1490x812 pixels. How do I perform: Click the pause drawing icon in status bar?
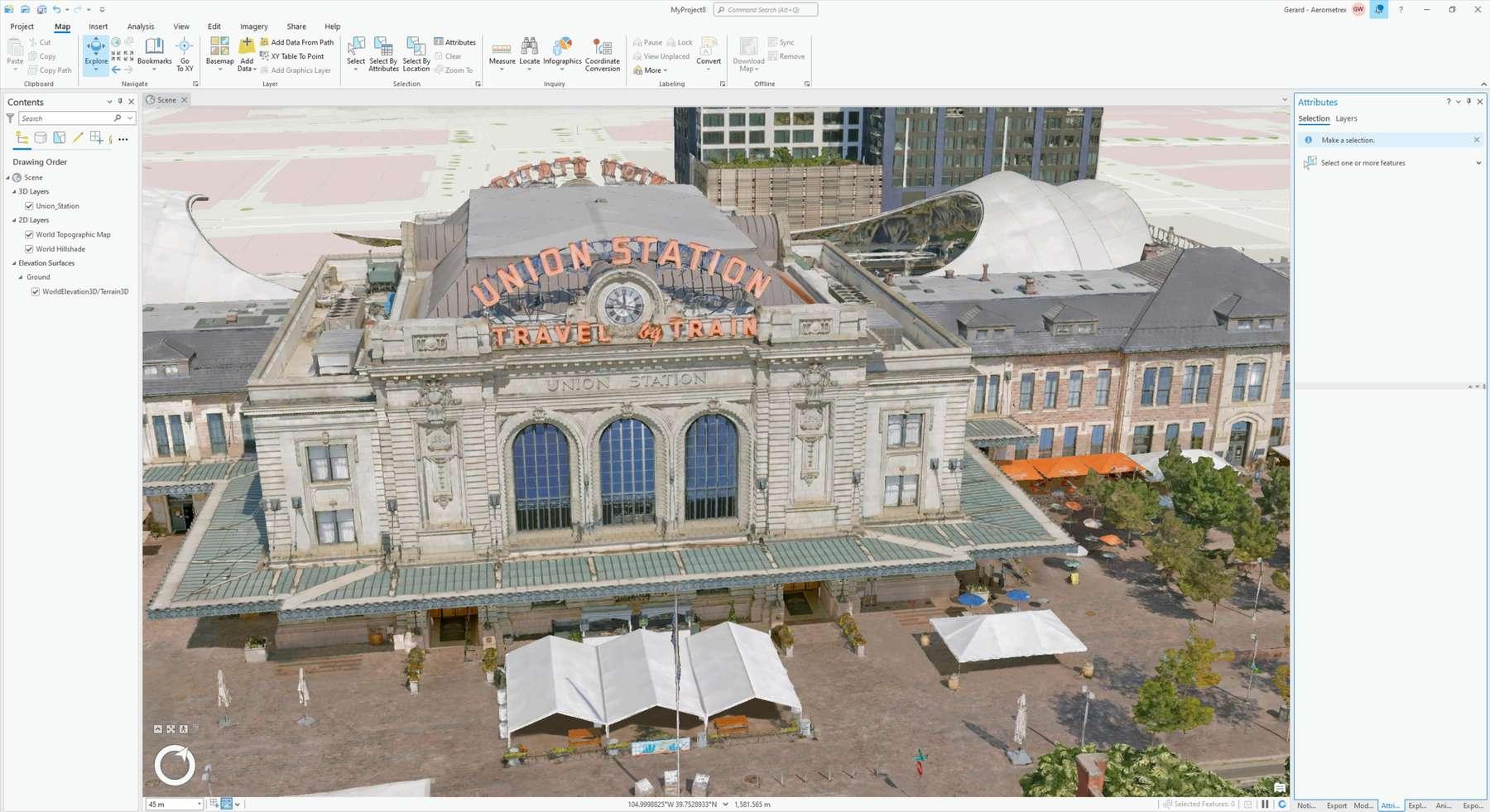(1265, 804)
